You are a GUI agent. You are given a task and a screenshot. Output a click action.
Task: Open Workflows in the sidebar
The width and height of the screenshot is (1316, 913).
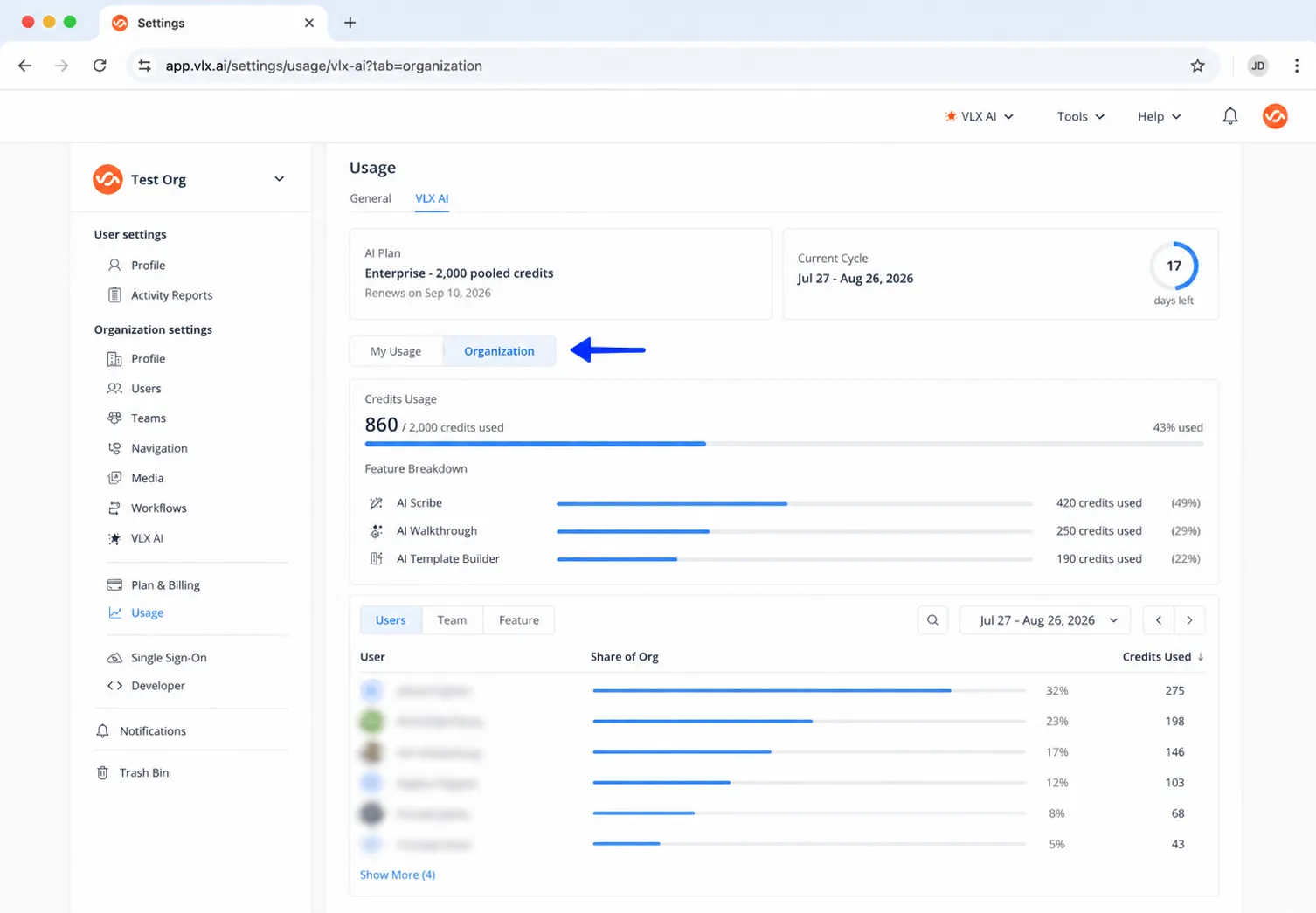tap(147, 508)
